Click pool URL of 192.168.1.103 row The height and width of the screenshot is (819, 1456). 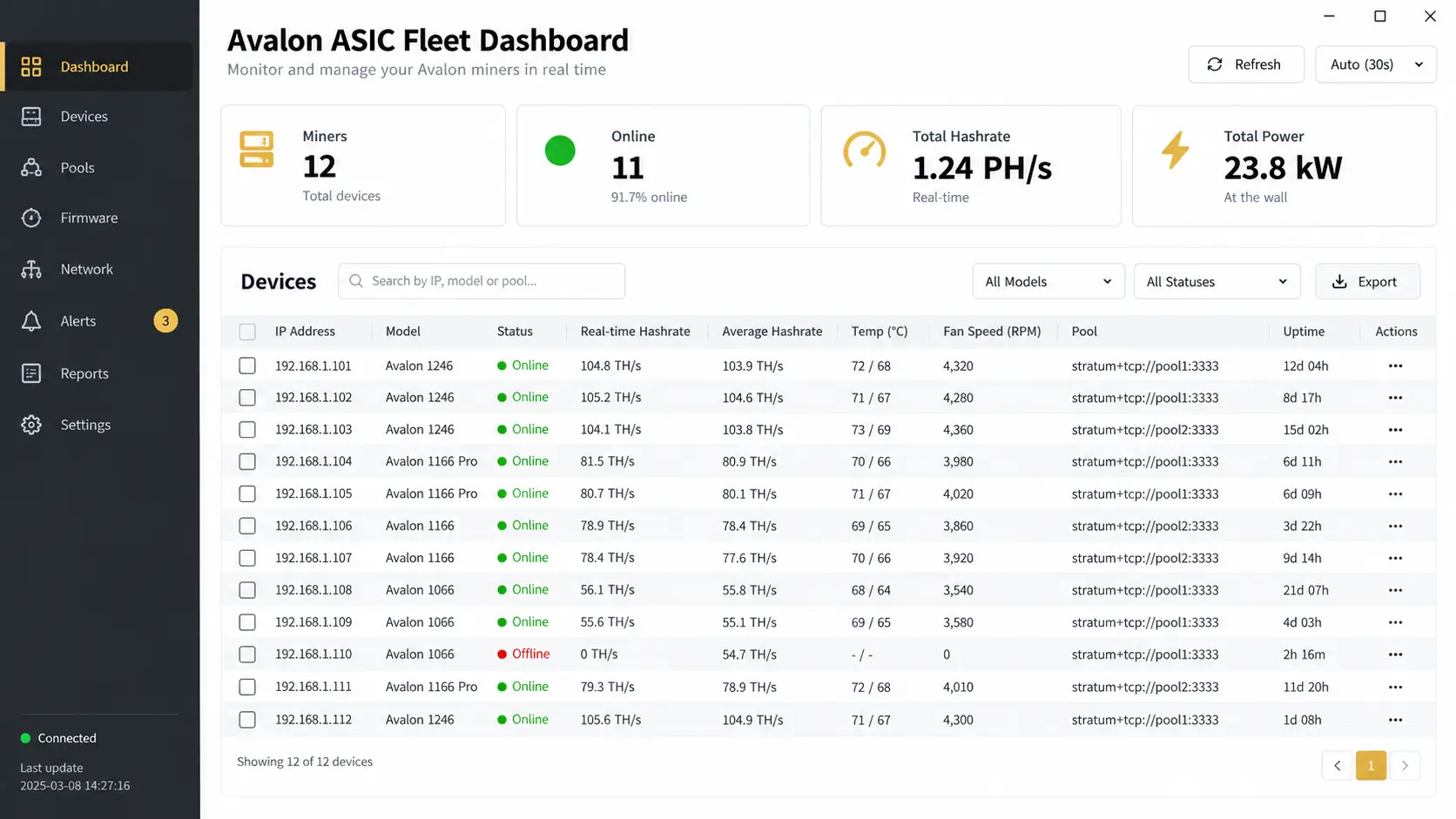[1145, 430]
